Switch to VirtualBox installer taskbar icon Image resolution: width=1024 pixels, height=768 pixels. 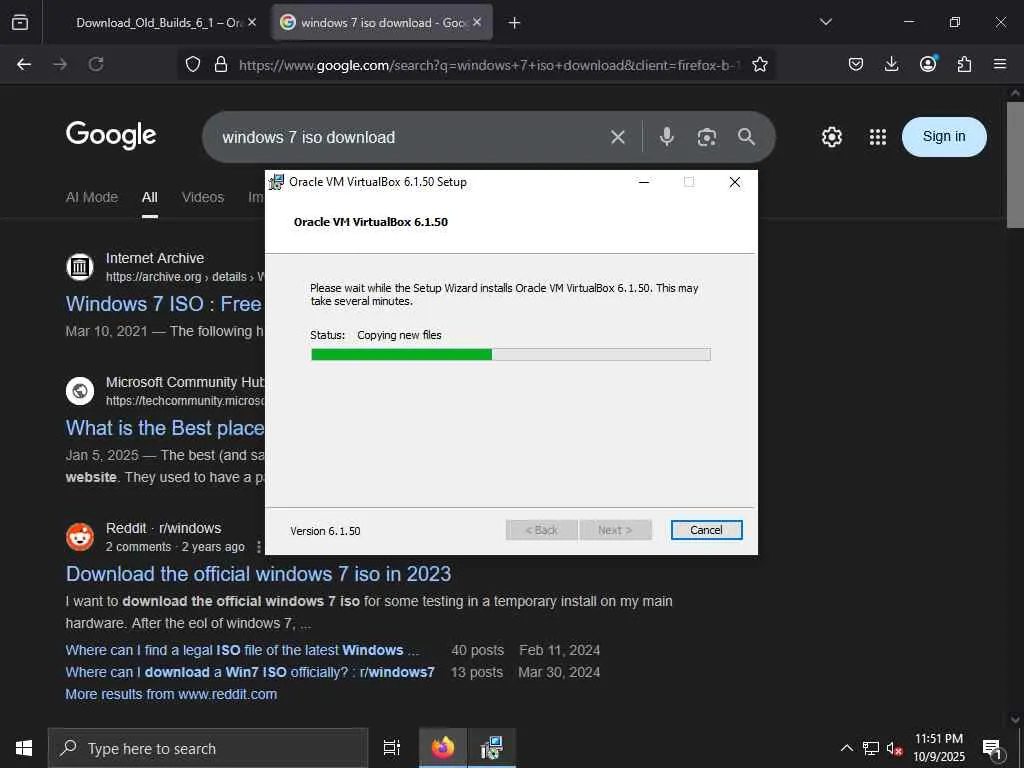click(492, 748)
